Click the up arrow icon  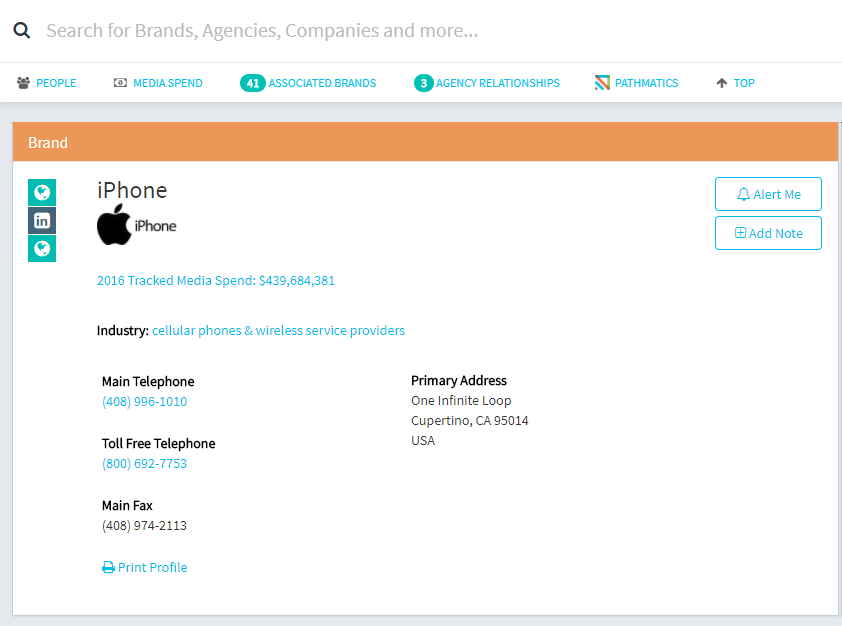pyautogui.click(x=722, y=83)
